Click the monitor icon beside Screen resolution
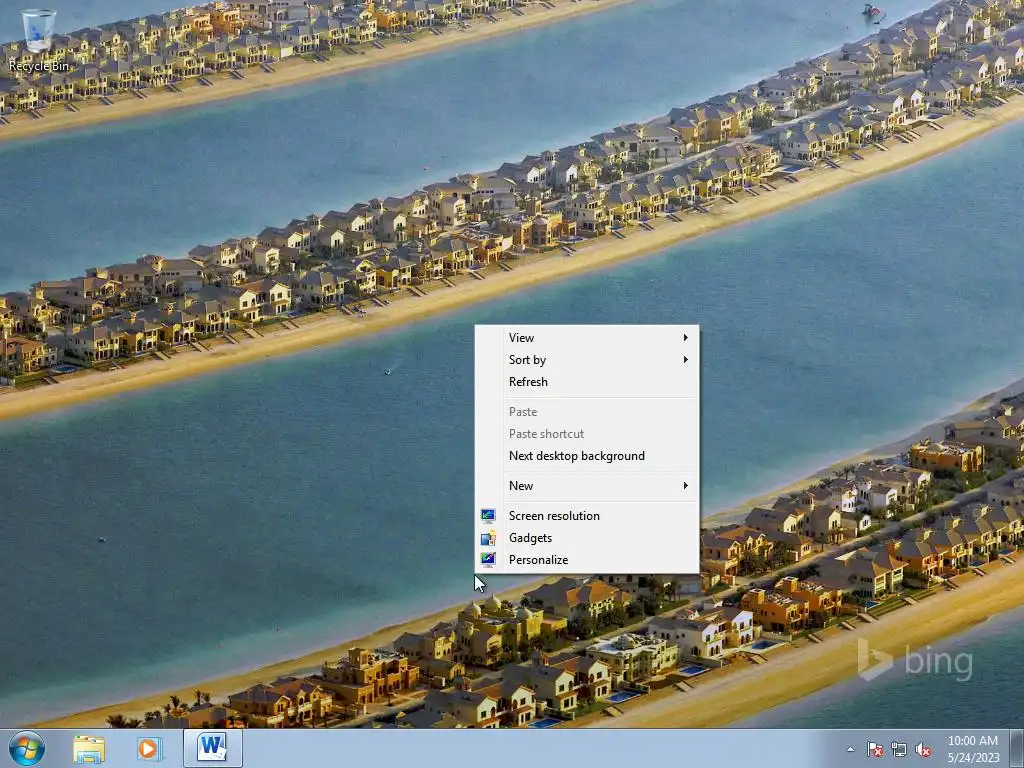 point(488,516)
